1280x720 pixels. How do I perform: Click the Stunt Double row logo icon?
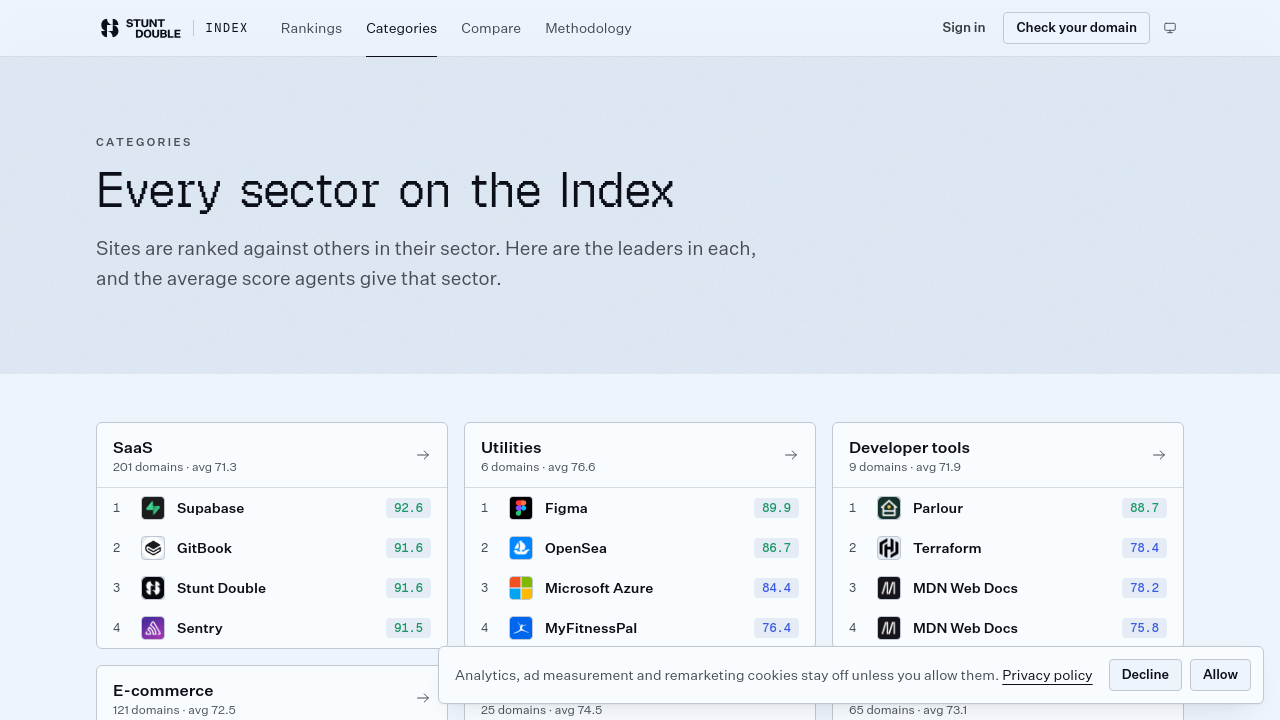click(153, 588)
